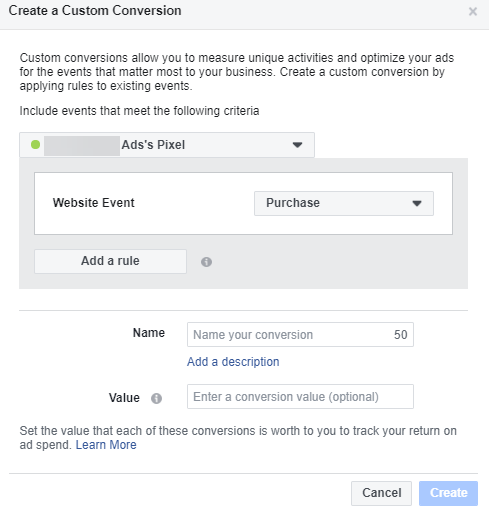Click the Add a rule button
The image size is (489, 509).
(110, 261)
